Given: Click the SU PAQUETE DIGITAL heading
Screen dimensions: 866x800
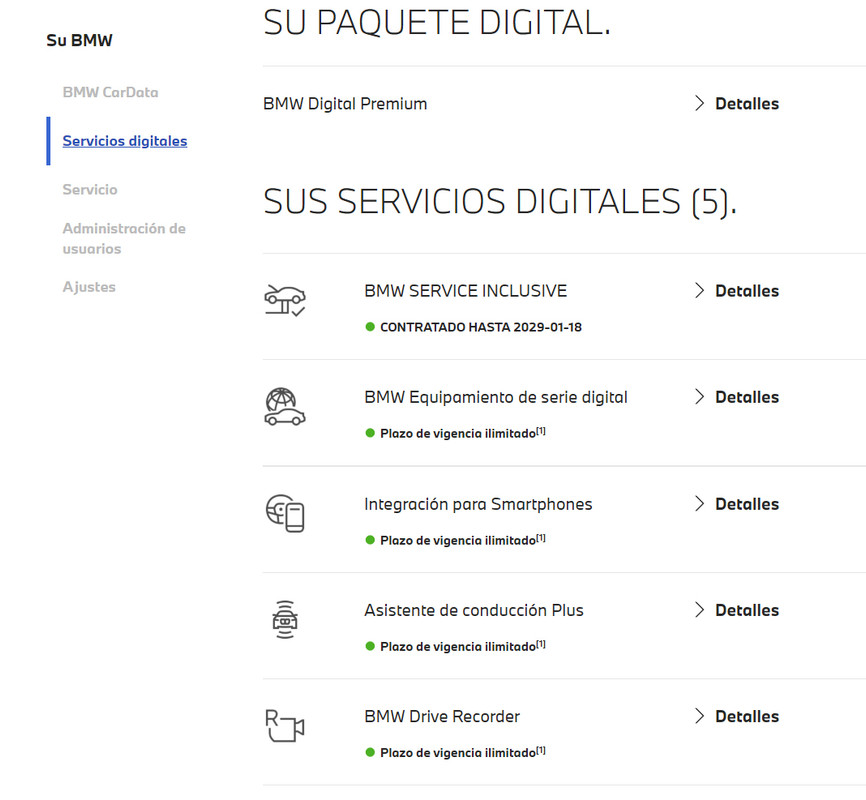Looking at the screenshot, I should click(x=437, y=23).
